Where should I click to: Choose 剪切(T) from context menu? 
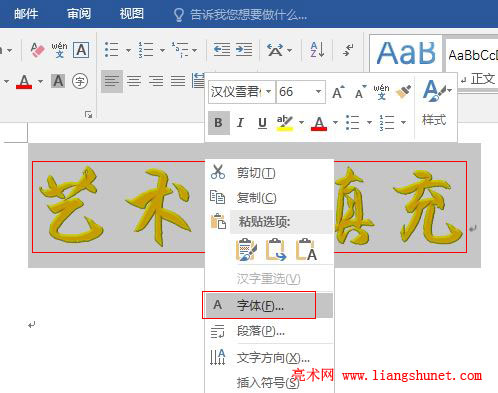(269, 173)
